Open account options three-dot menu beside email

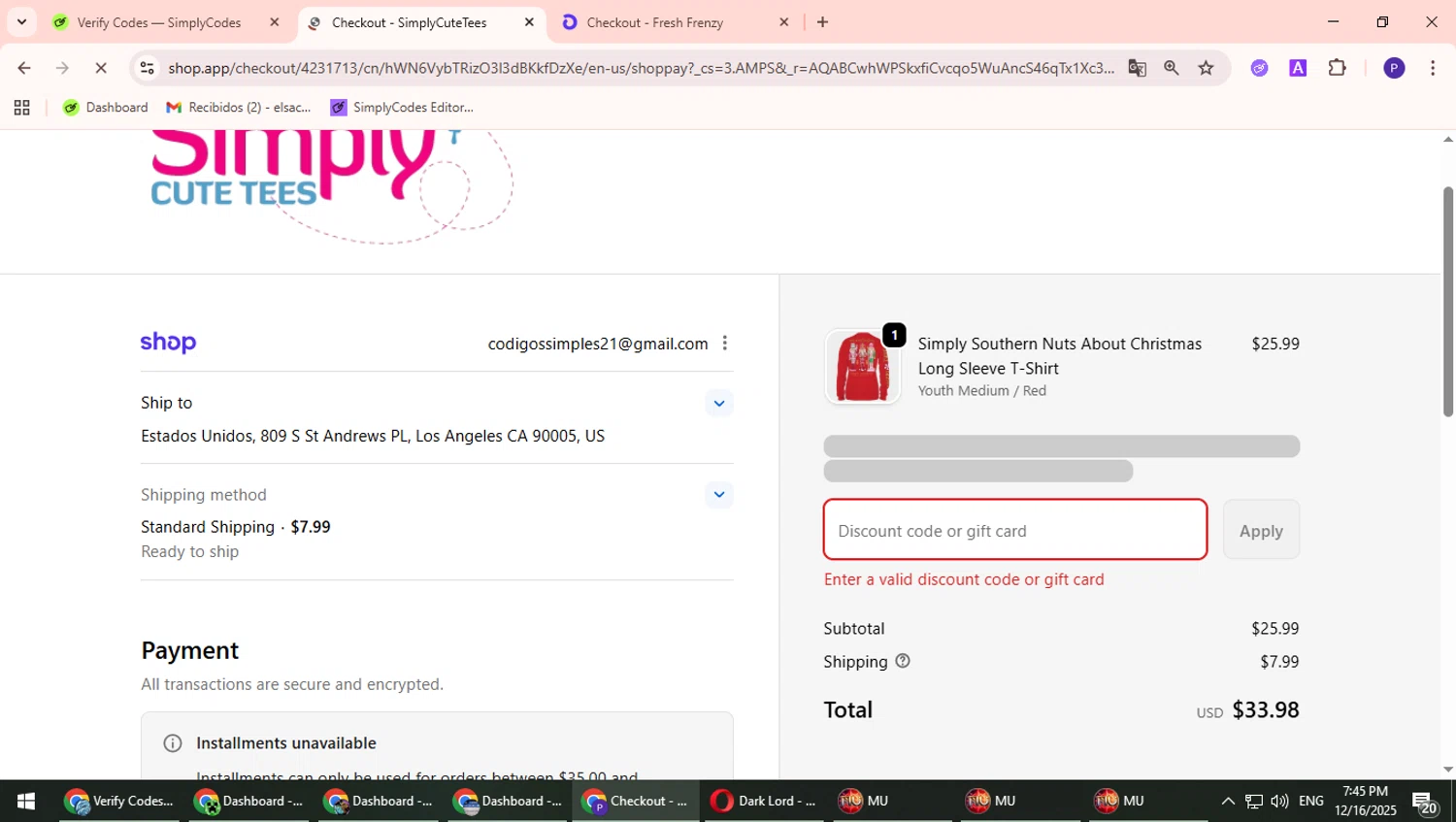point(724,344)
